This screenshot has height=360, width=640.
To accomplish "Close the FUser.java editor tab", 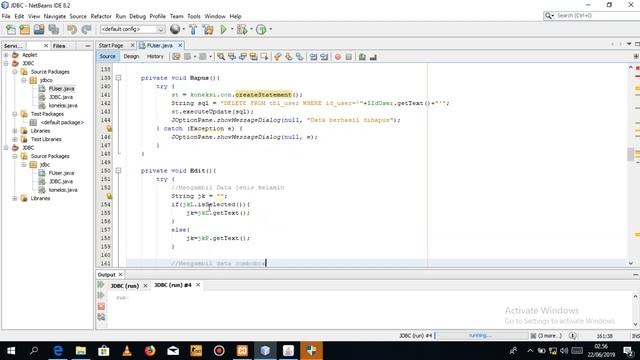I will coord(180,45).
